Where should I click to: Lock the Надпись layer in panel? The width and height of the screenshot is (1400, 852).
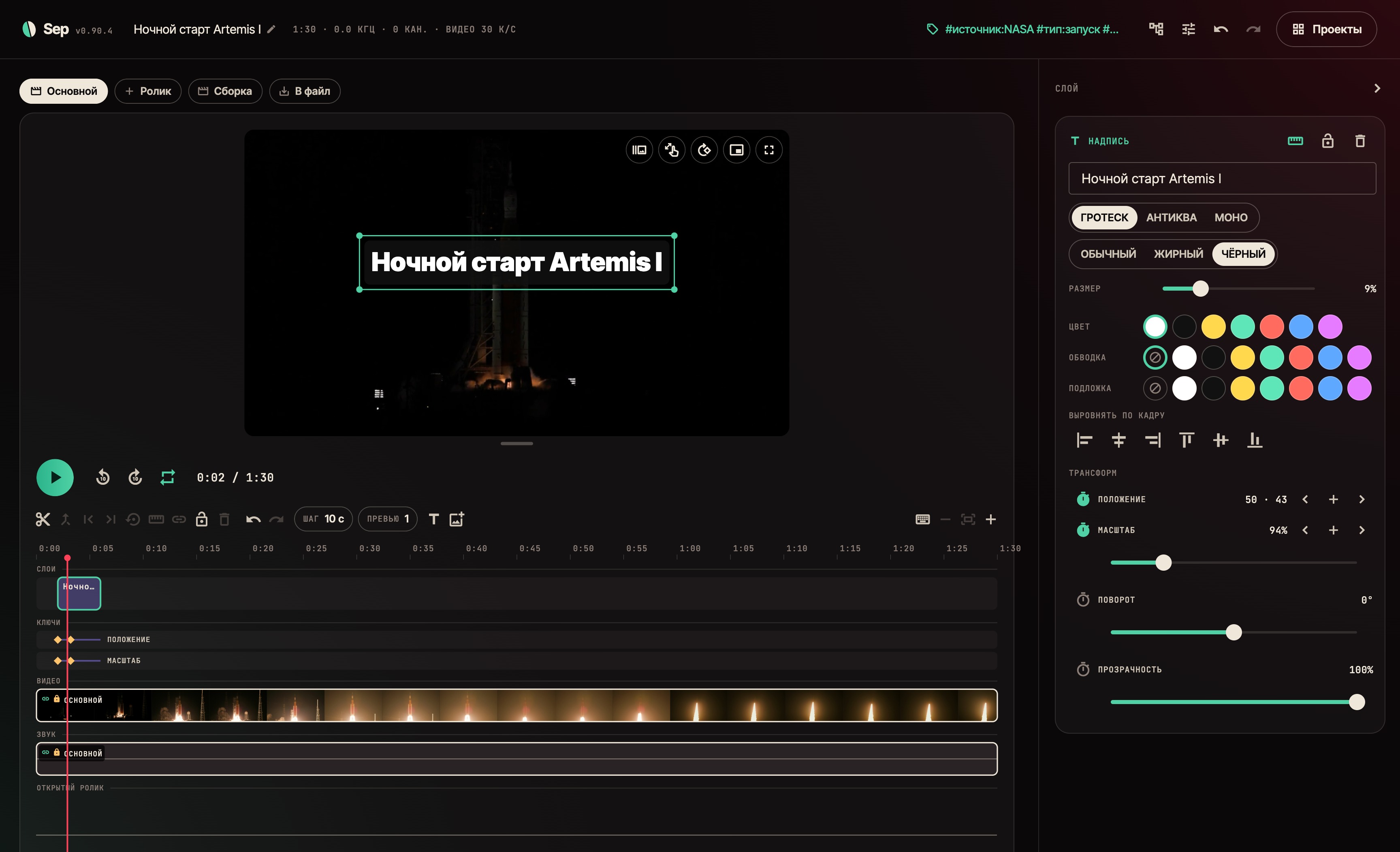1327,141
